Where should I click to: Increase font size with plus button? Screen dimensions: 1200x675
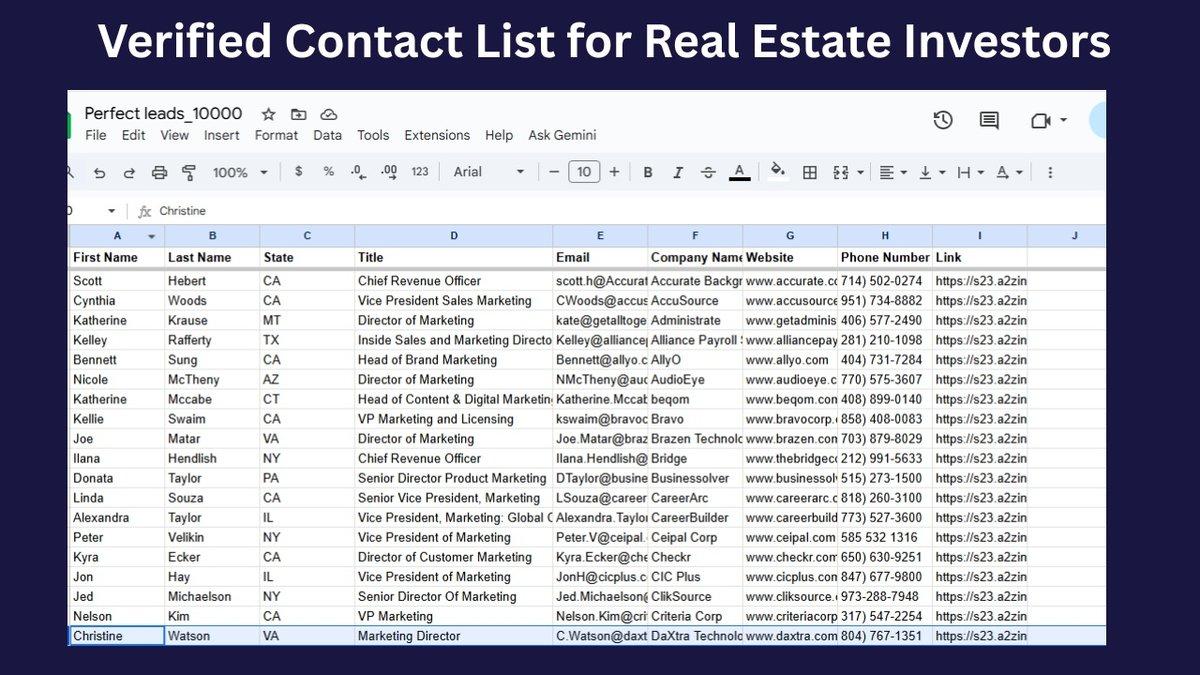[614, 172]
